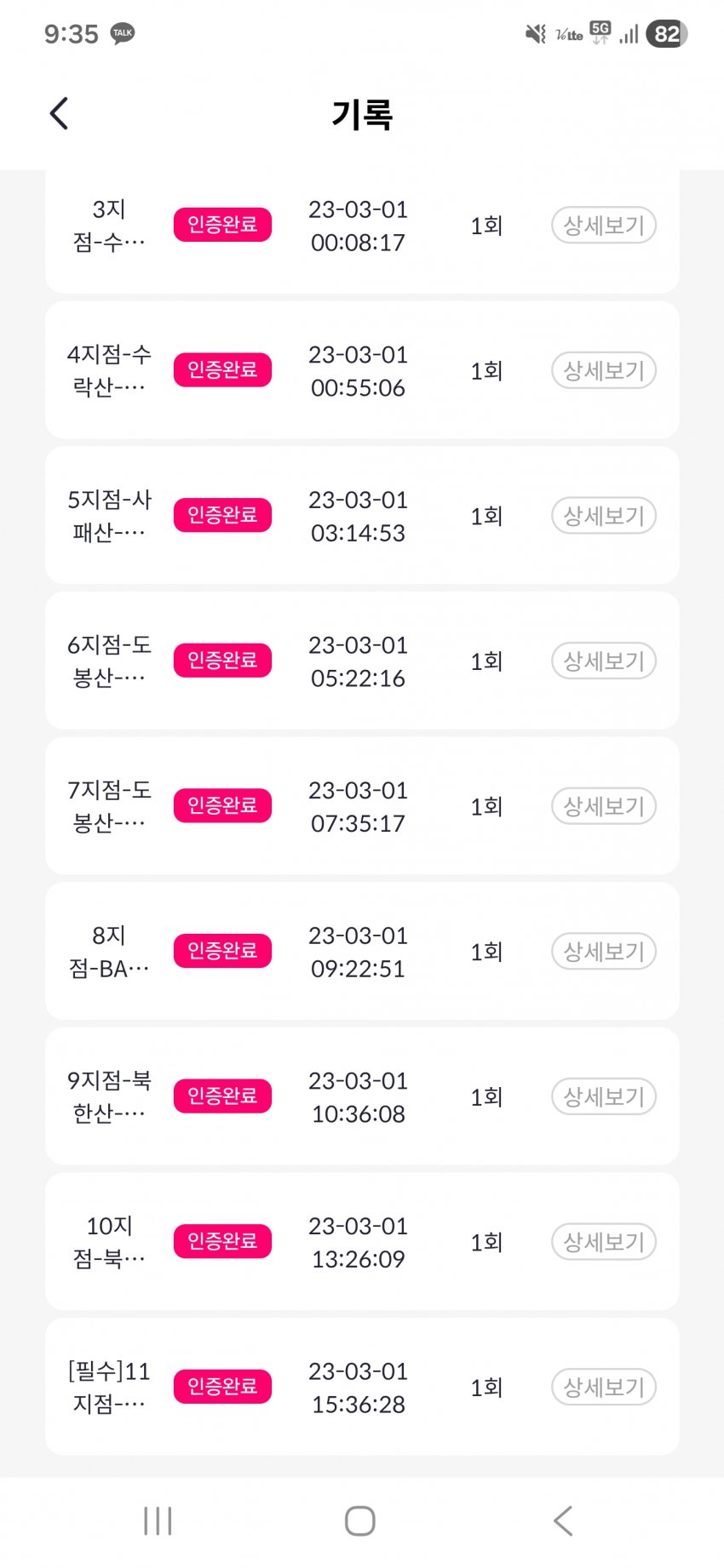Open 상세보기 for the 00:08:17 record

pos(603,226)
